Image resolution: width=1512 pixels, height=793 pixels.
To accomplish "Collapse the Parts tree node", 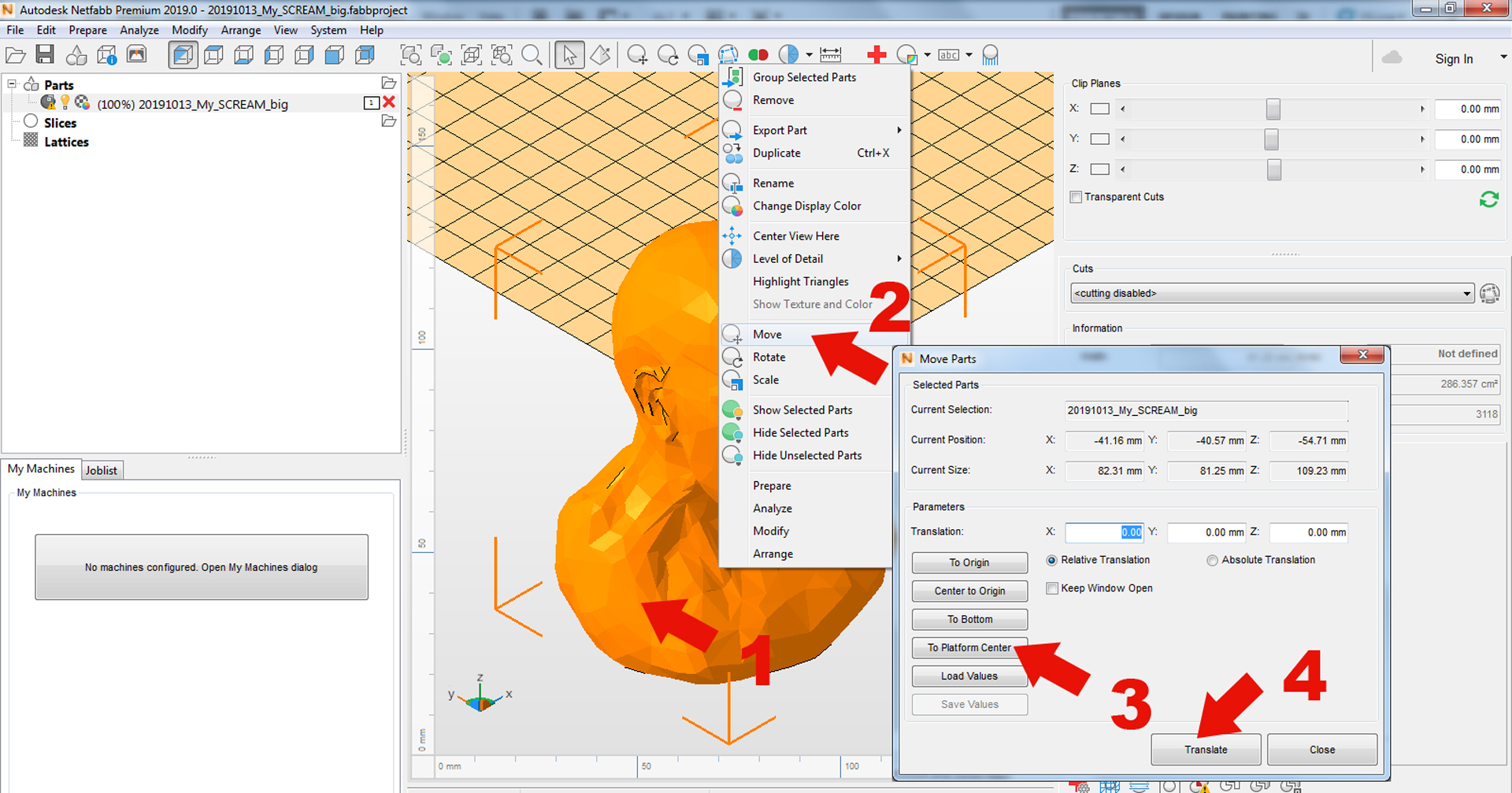I will (12, 83).
